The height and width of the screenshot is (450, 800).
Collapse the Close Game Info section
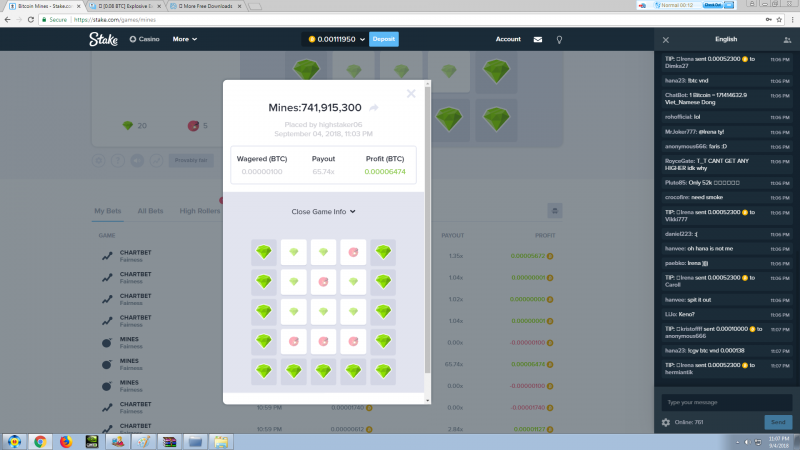[x=323, y=211]
